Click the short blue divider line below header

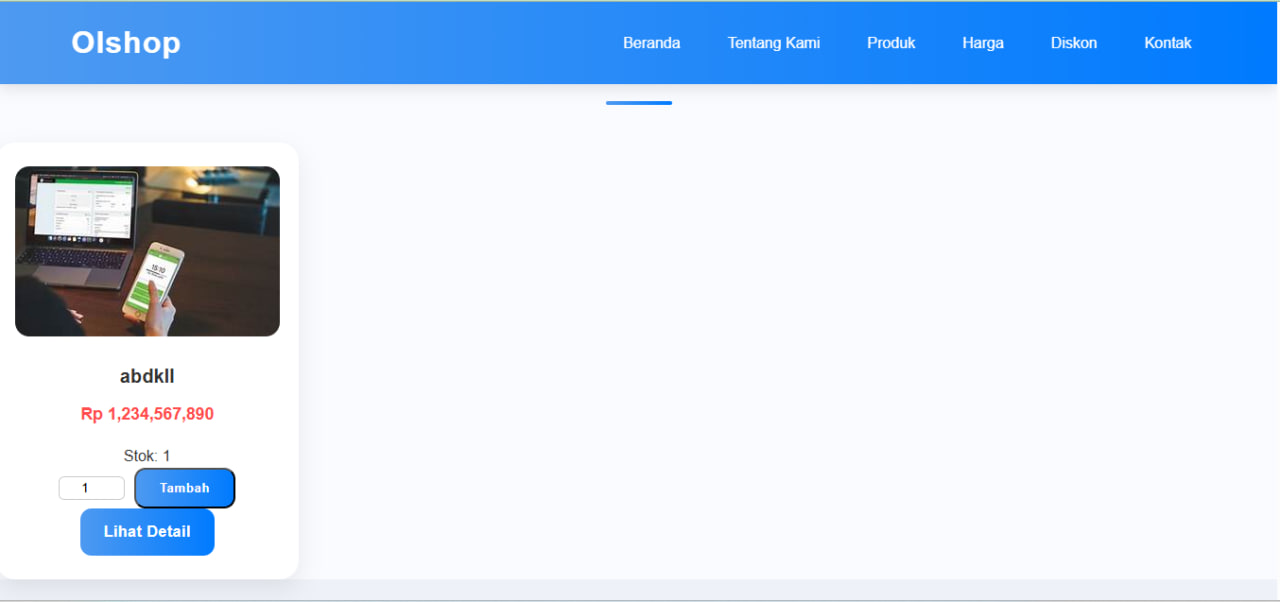(638, 103)
